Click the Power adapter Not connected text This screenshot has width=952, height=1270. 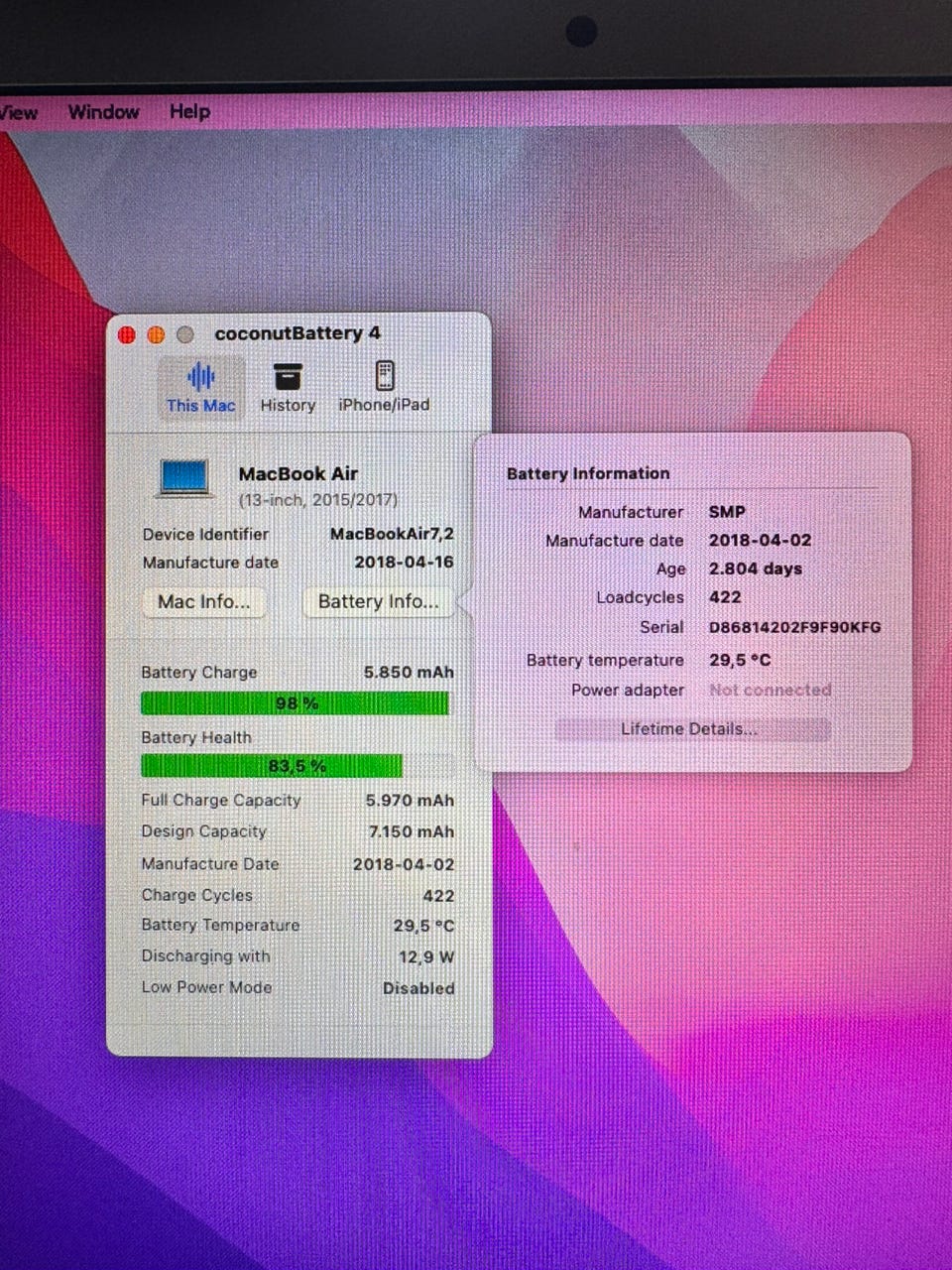point(771,690)
